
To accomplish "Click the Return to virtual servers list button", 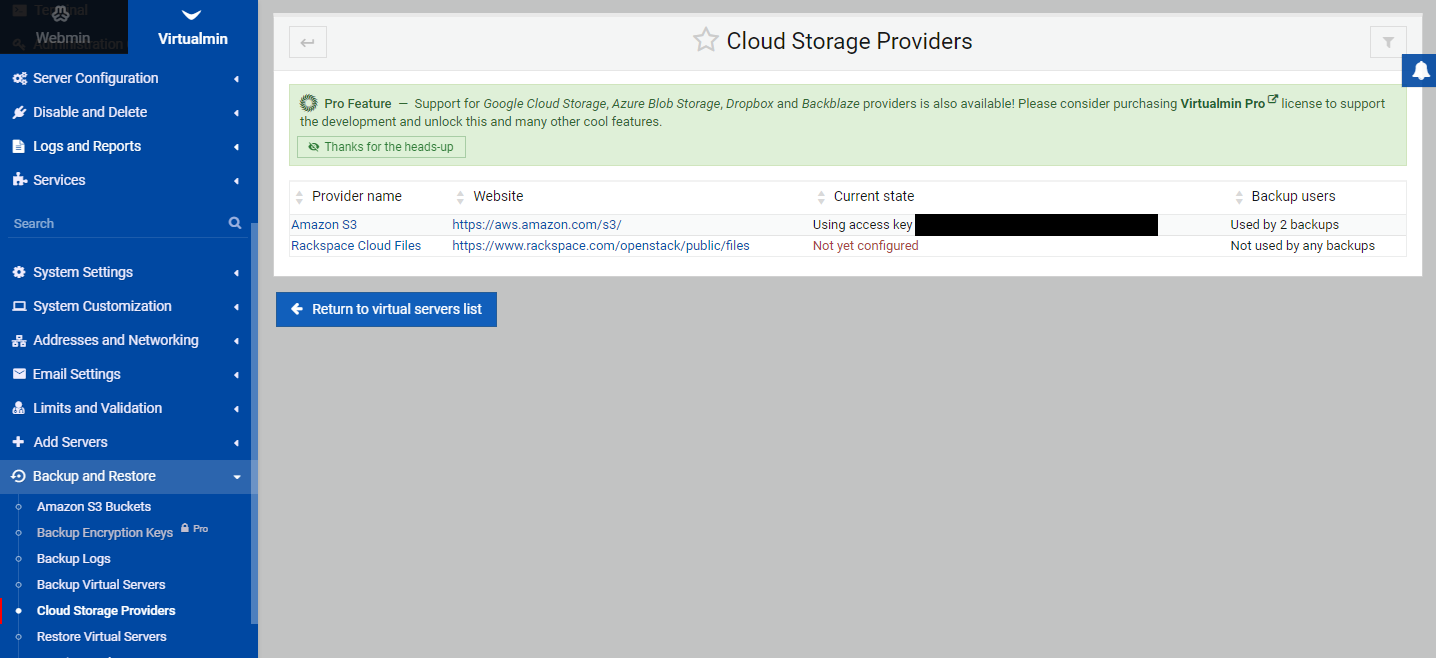I will [x=386, y=309].
